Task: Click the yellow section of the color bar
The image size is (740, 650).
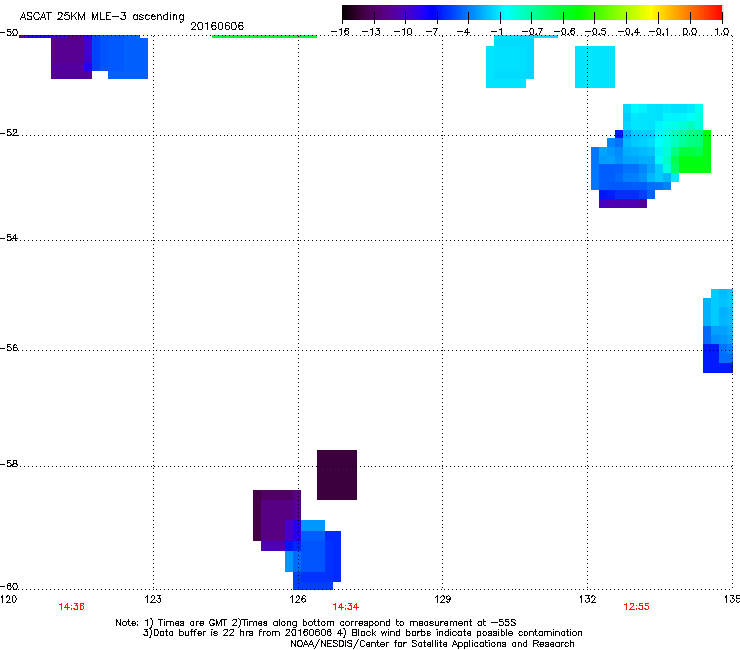Action: point(650,13)
